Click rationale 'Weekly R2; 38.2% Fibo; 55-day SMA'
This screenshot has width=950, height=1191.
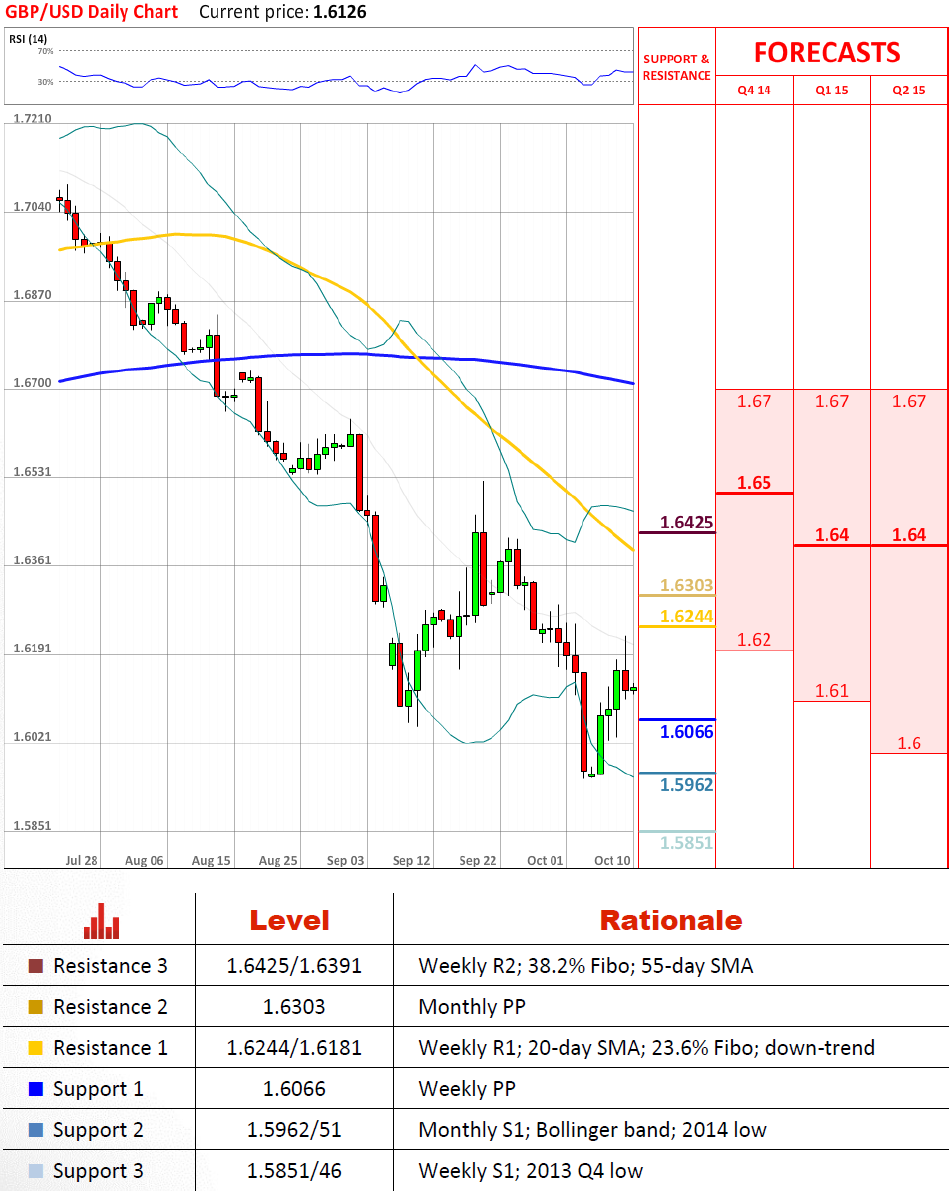[585, 966]
